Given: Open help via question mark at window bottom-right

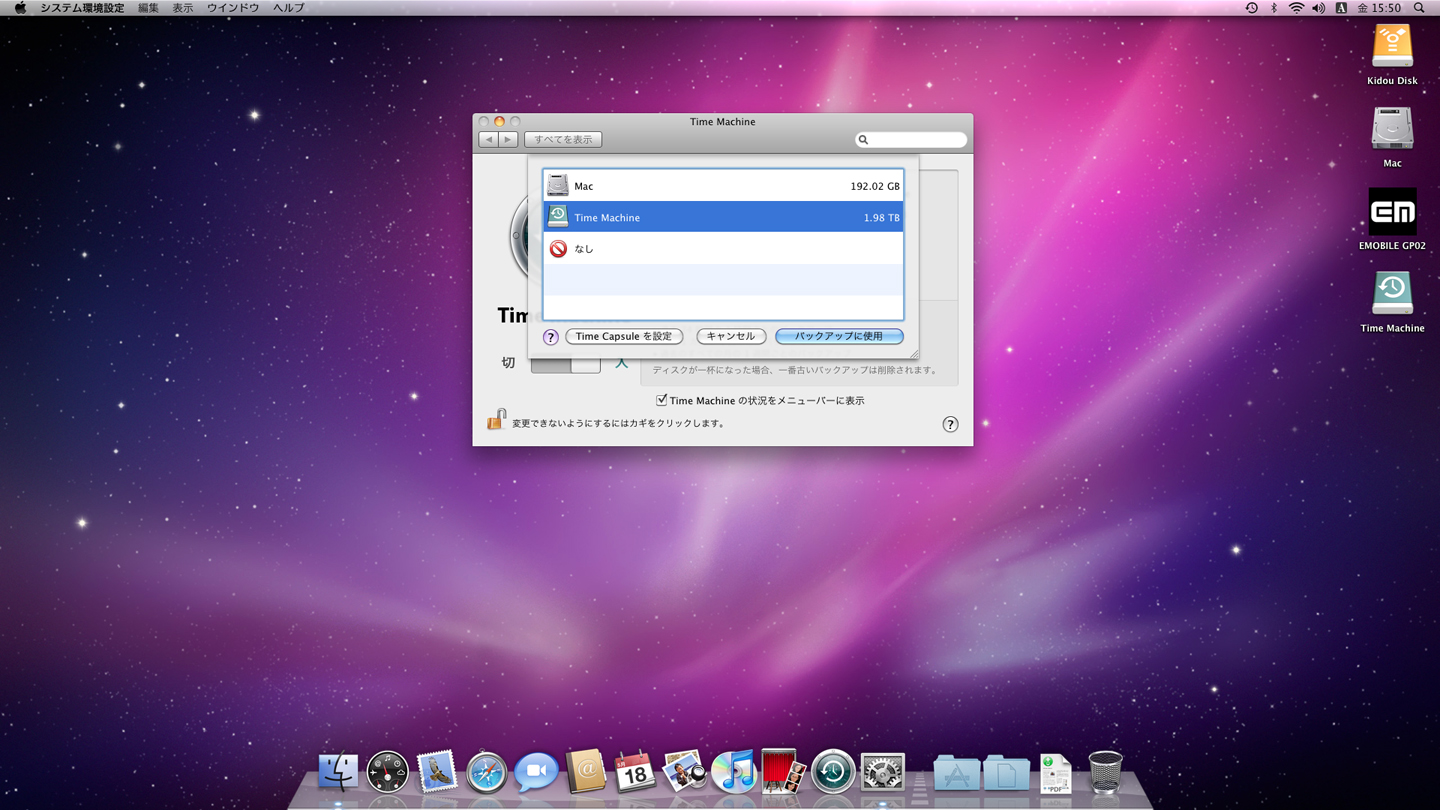Looking at the screenshot, I should click(x=950, y=424).
